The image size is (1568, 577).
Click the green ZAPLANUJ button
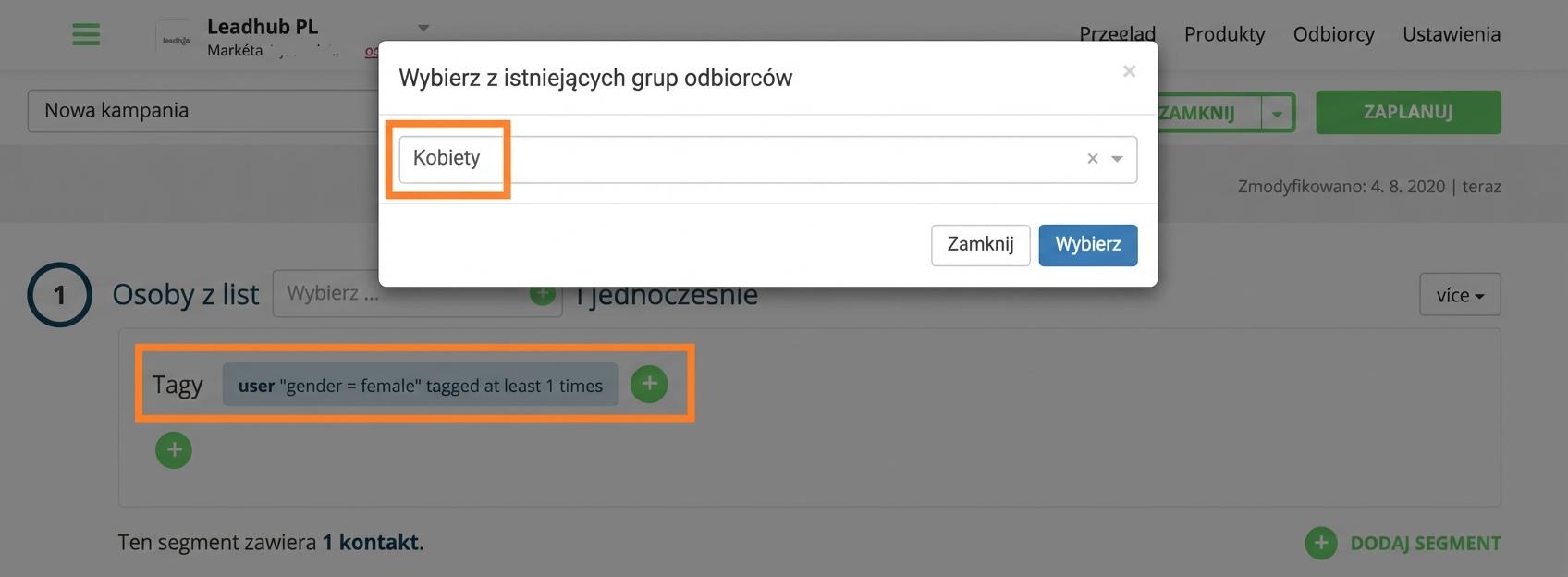point(1408,112)
